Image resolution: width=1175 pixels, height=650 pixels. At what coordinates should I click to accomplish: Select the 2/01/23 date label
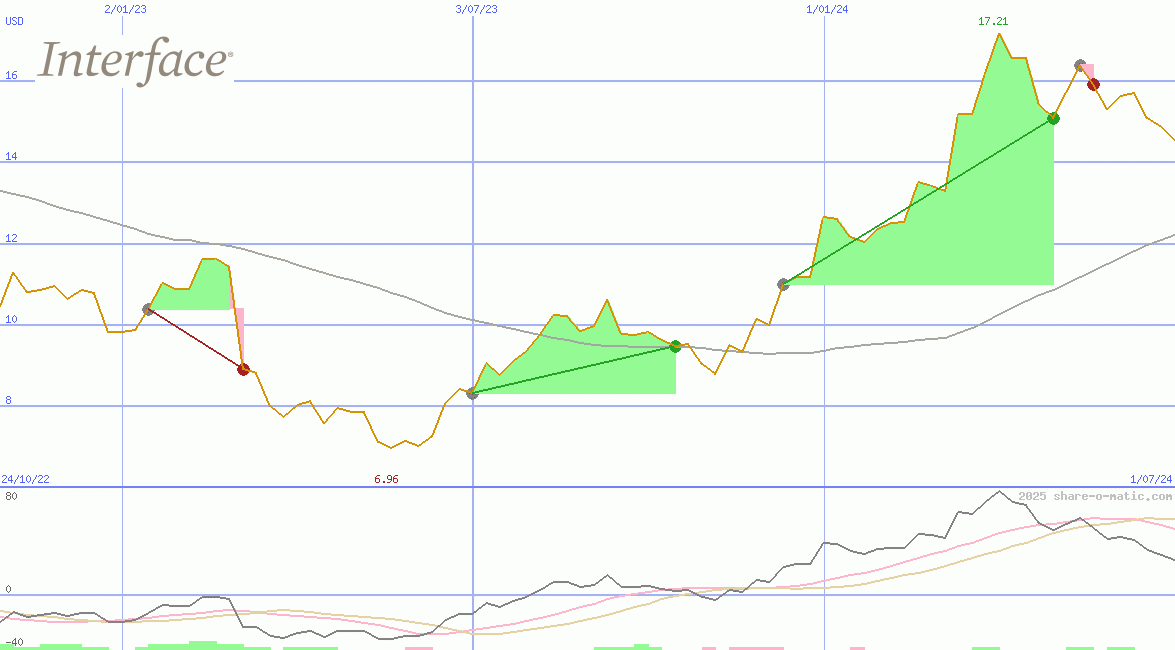click(x=124, y=9)
